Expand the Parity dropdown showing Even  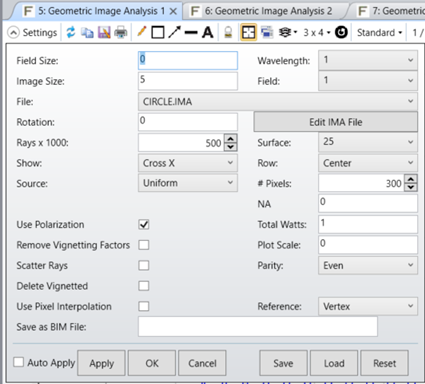pos(368,265)
